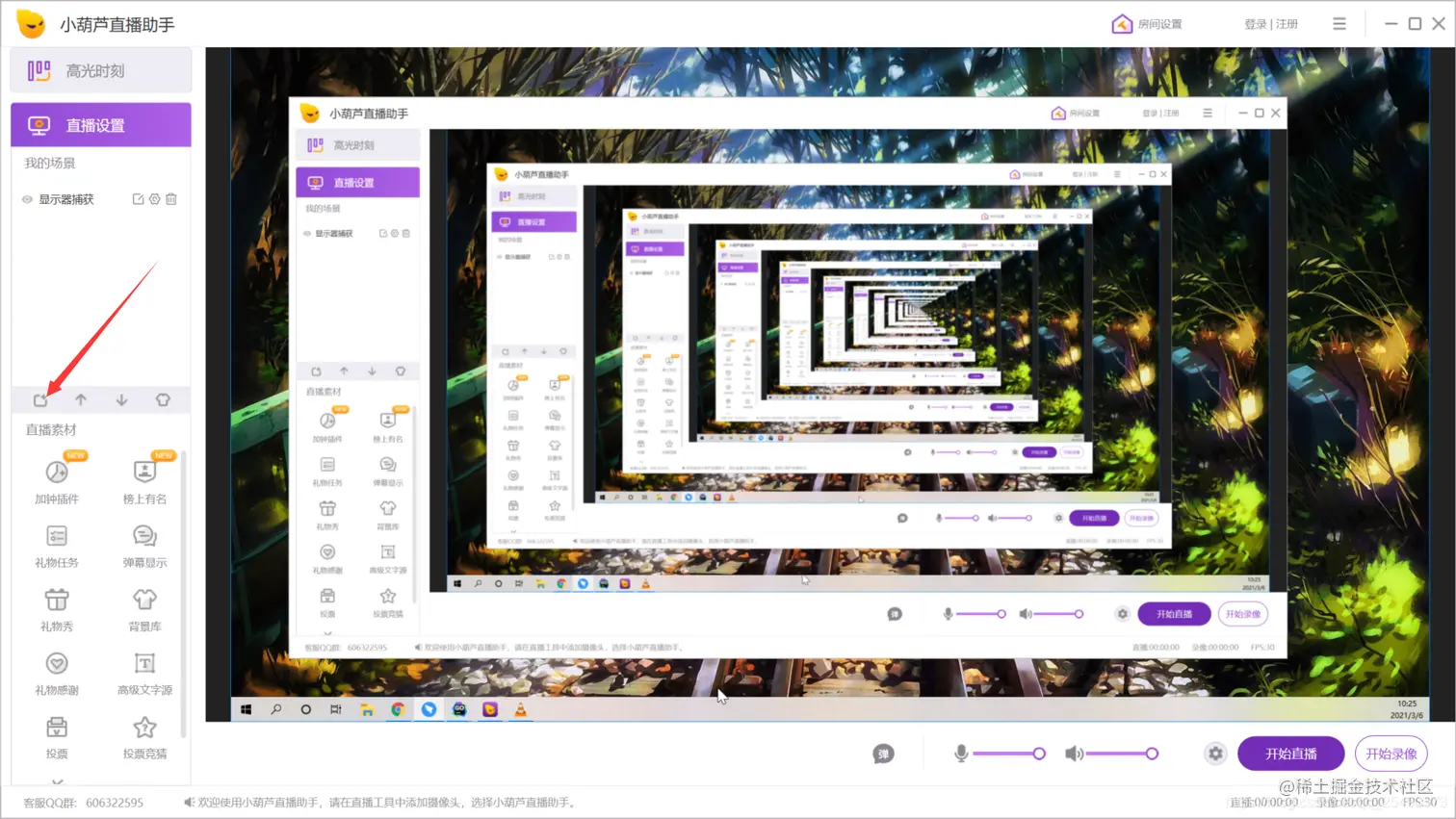Click the 注册 register link
Image resolution: width=1456 pixels, height=819 pixels.
[1287, 24]
